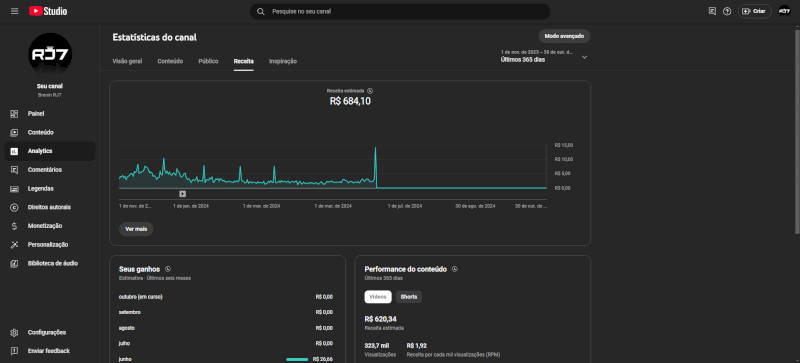This screenshot has width=800, height=363.
Task: Click the R$ 1,92 RPM value
Action: click(416, 346)
